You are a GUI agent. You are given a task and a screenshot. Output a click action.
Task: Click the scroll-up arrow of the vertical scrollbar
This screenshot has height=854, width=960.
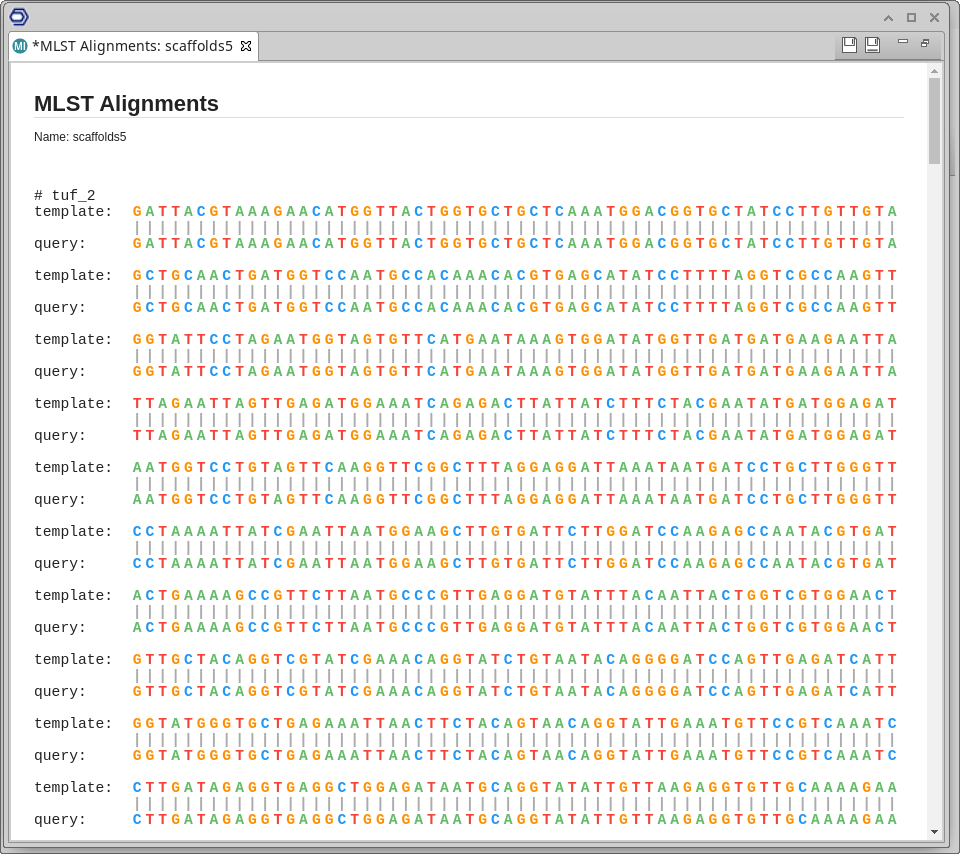coord(934,71)
